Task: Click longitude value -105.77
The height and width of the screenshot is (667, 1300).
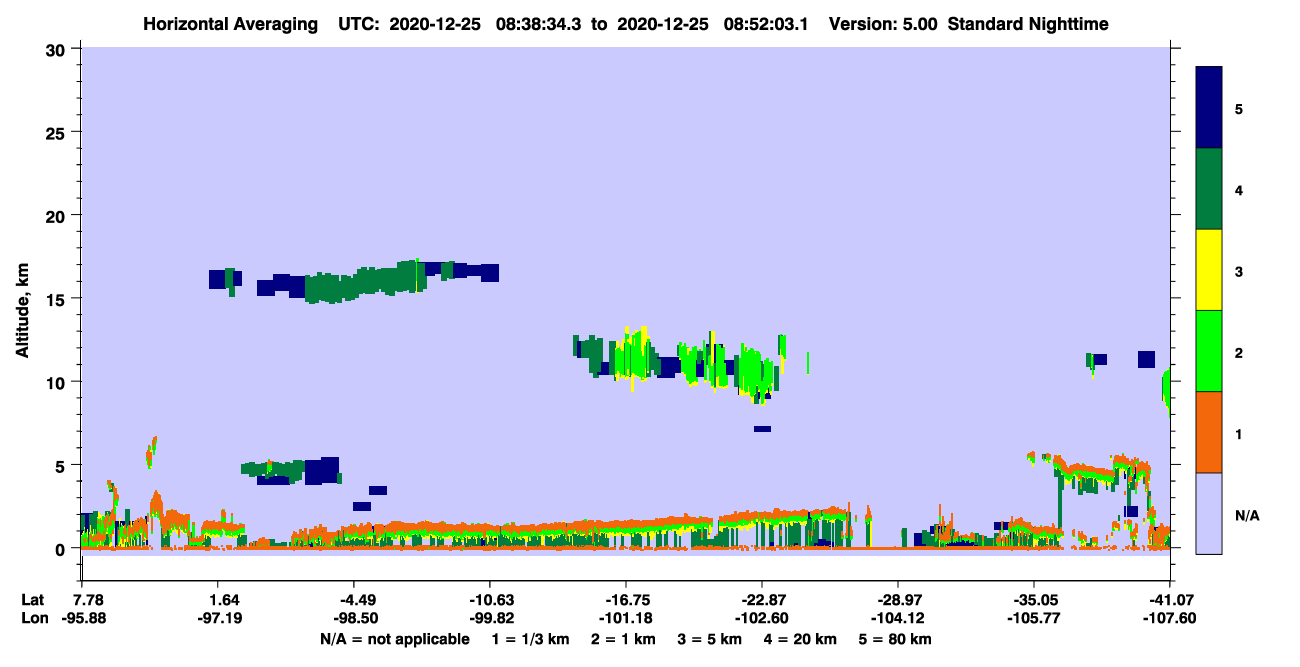Action: pyautogui.click(x=1034, y=618)
